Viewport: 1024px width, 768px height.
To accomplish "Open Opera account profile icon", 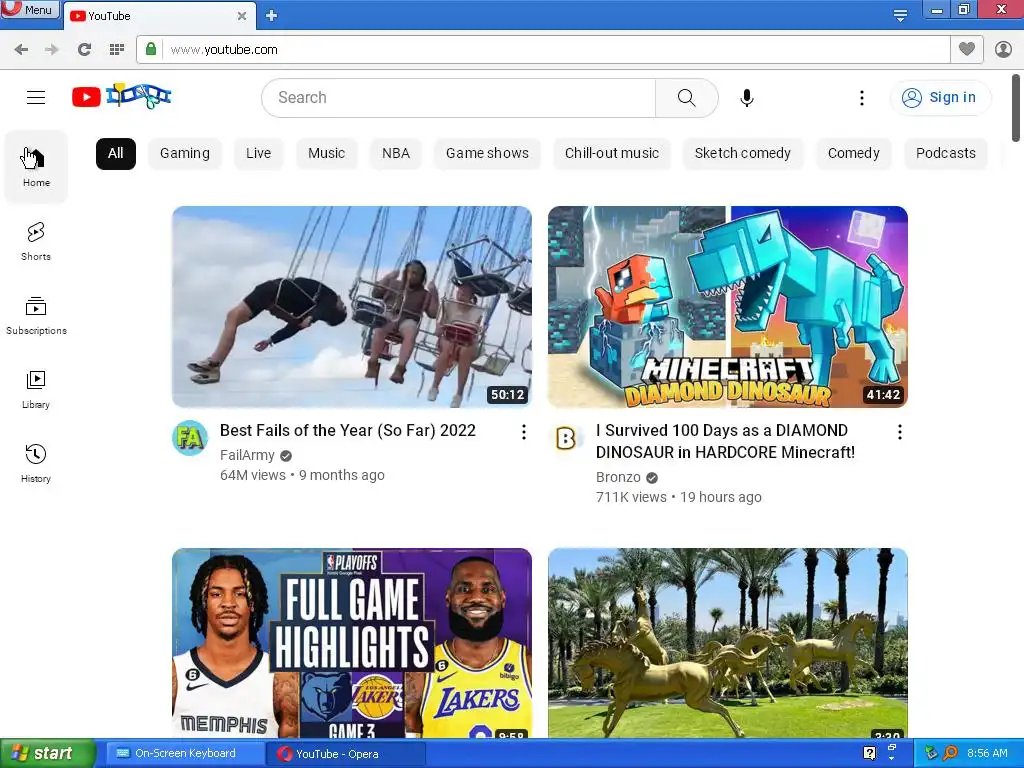I will coord(1003,49).
